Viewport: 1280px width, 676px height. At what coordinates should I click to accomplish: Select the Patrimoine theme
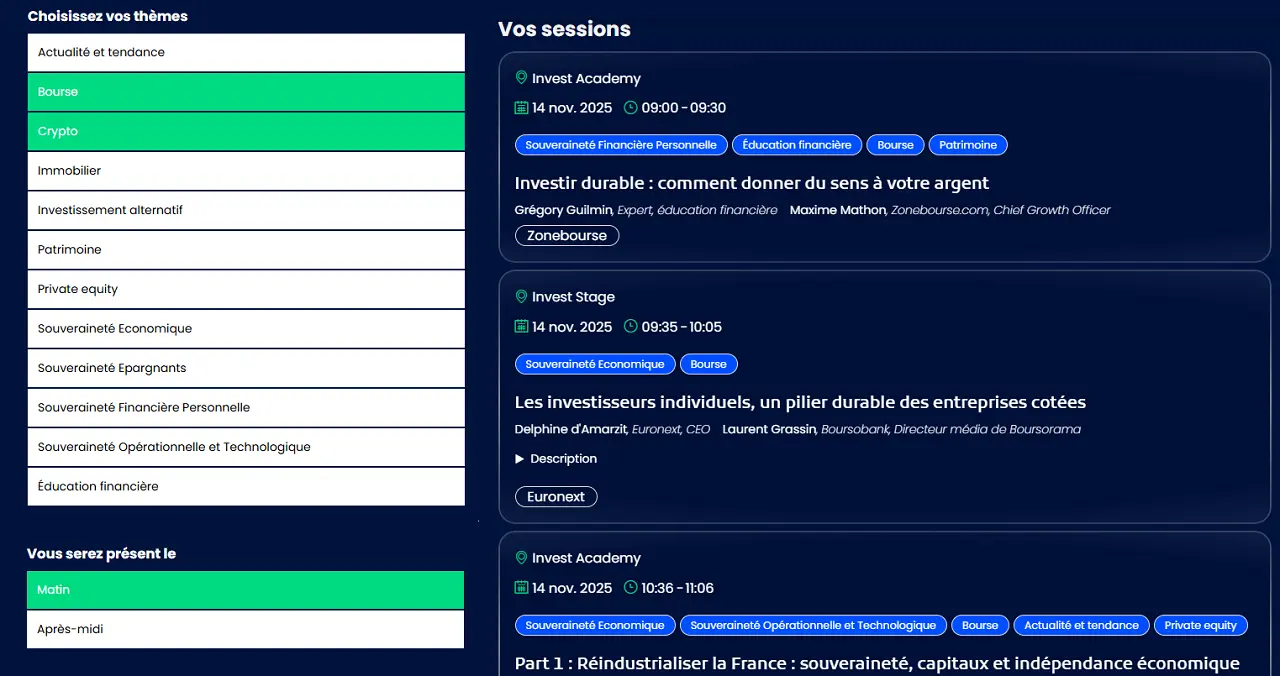(246, 249)
